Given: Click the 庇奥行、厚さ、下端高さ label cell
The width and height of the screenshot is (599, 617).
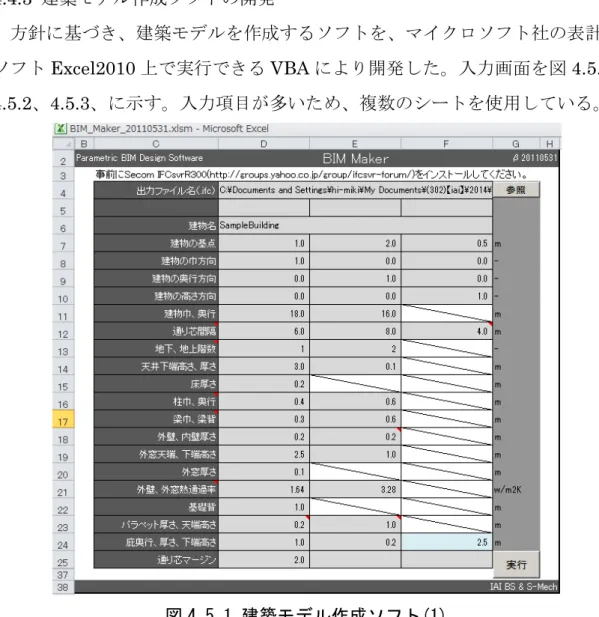Looking at the screenshot, I should click(156, 542).
